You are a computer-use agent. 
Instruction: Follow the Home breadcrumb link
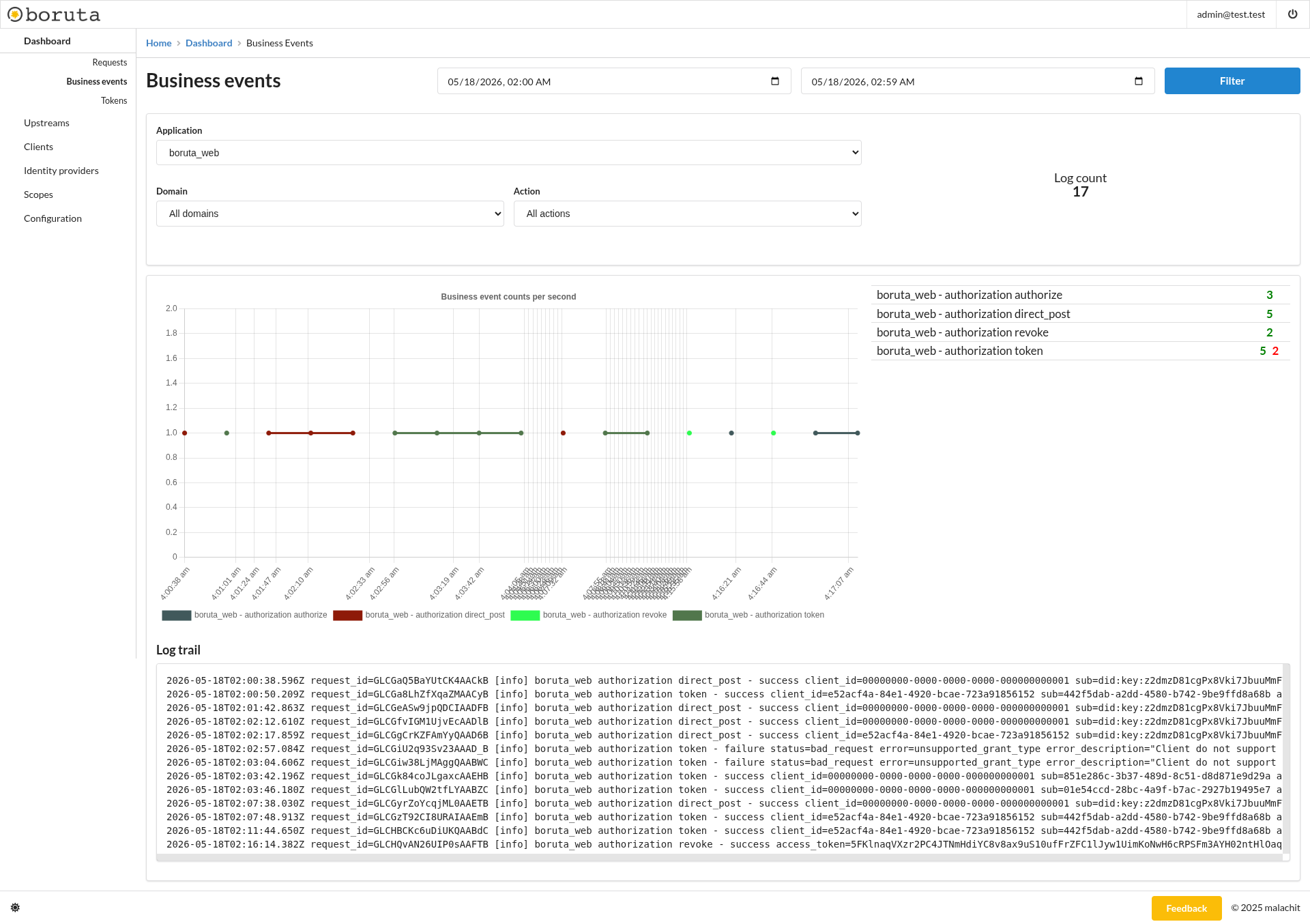158,43
